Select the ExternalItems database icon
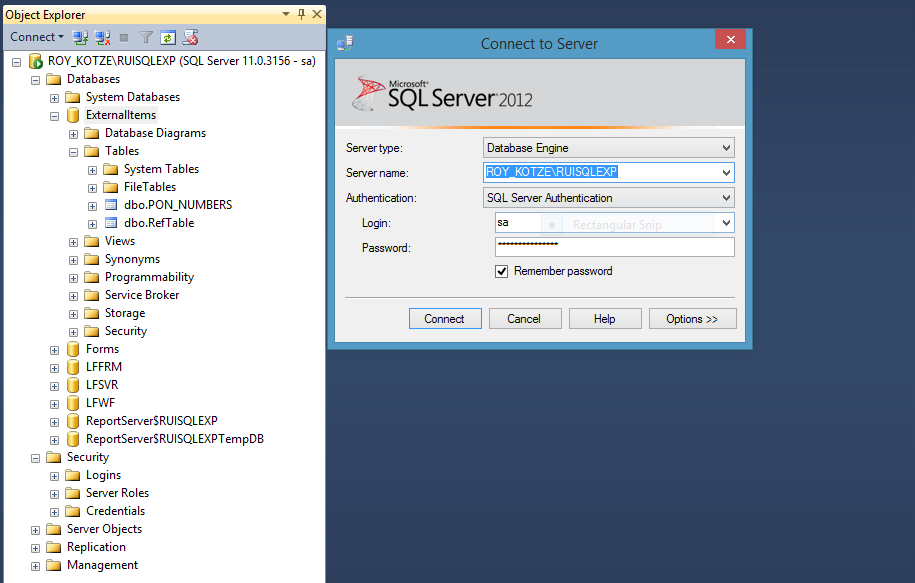This screenshot has width=915, height=583. click(73, 115)
